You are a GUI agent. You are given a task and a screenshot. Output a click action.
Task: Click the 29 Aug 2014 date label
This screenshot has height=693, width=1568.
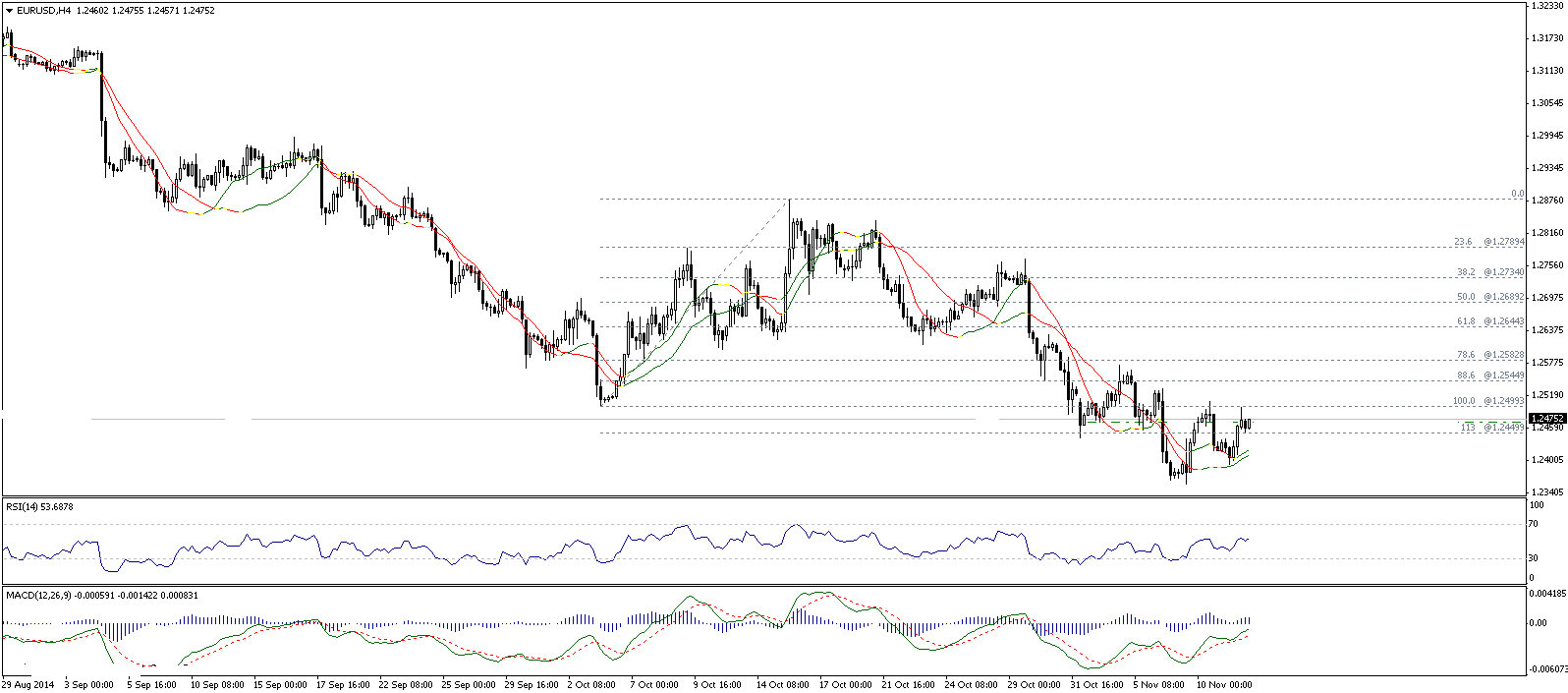tap(27, 684)
